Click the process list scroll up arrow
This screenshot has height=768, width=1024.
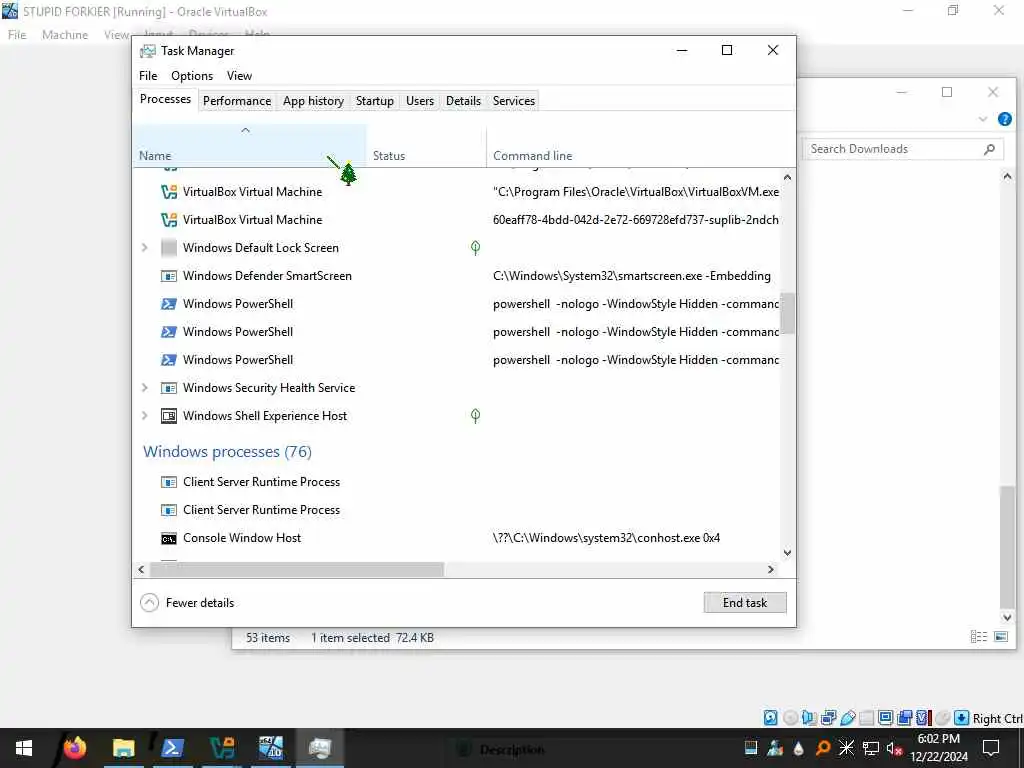[x=788, y=177]
